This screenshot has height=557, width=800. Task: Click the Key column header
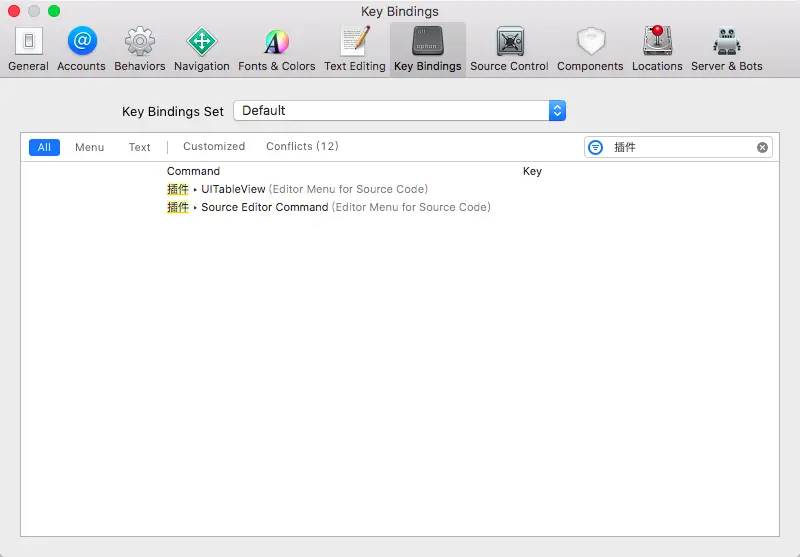pos(532,171)
